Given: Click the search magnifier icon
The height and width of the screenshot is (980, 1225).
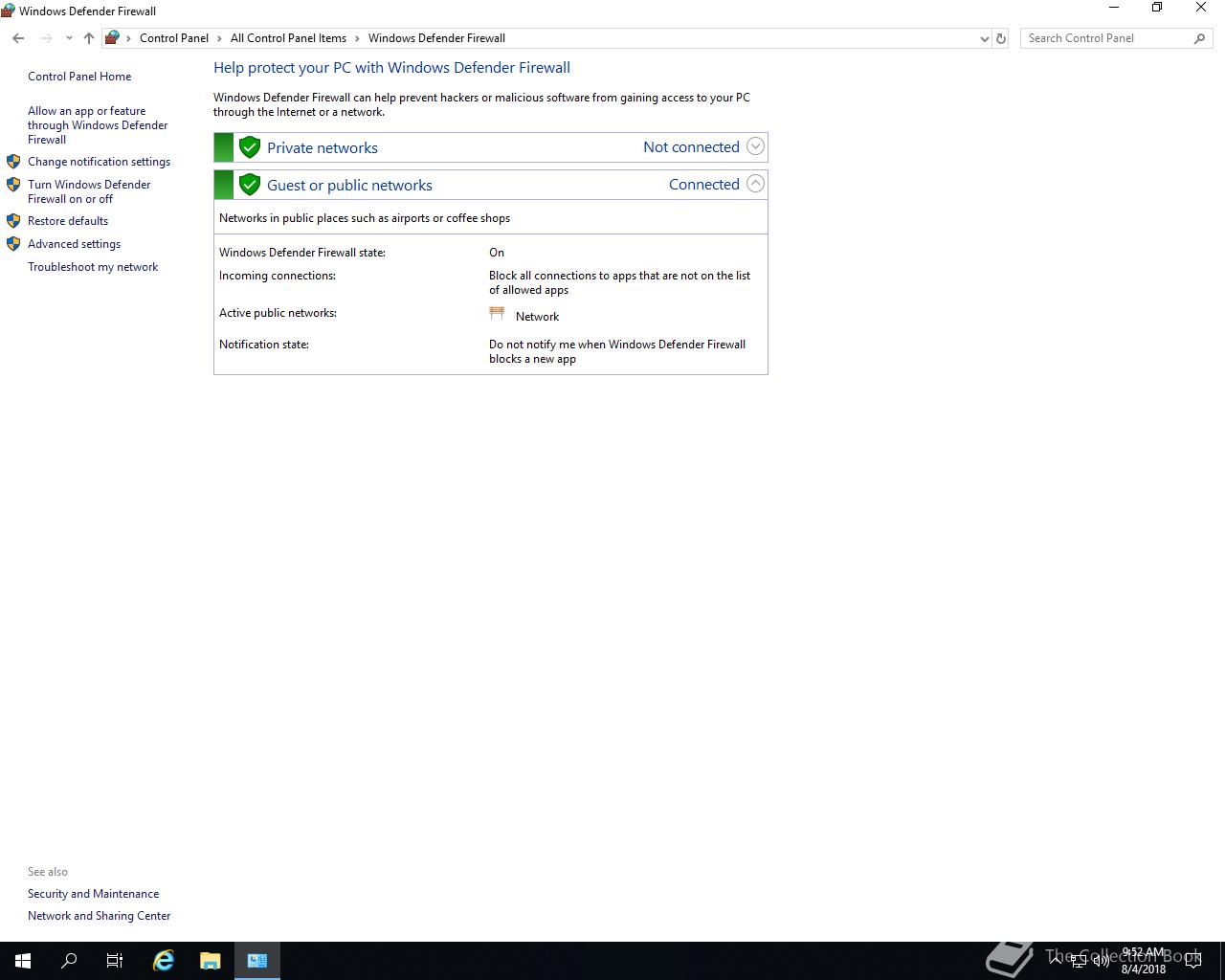Looking at the screenshot, I should pos(1199,38).
